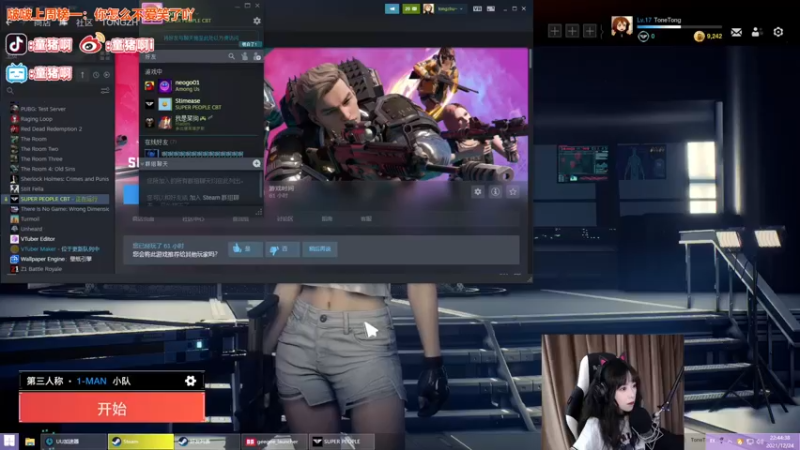This screenshot has width=800, height=450.
Task: Open friends list settings gear
Action: (x=257, y=21)
